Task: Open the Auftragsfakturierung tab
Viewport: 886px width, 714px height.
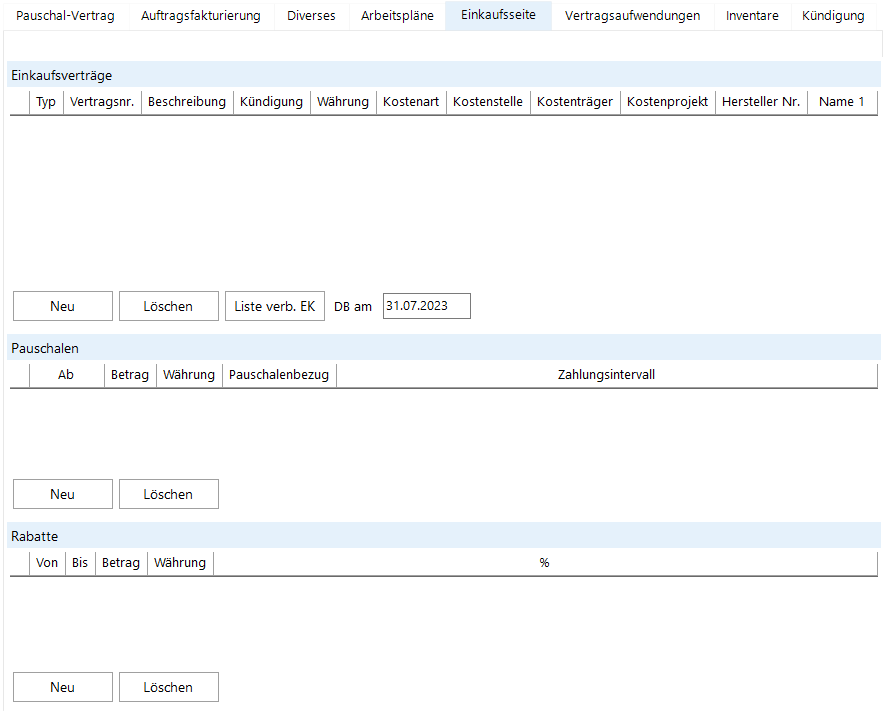Action: [x=200, y=16]
